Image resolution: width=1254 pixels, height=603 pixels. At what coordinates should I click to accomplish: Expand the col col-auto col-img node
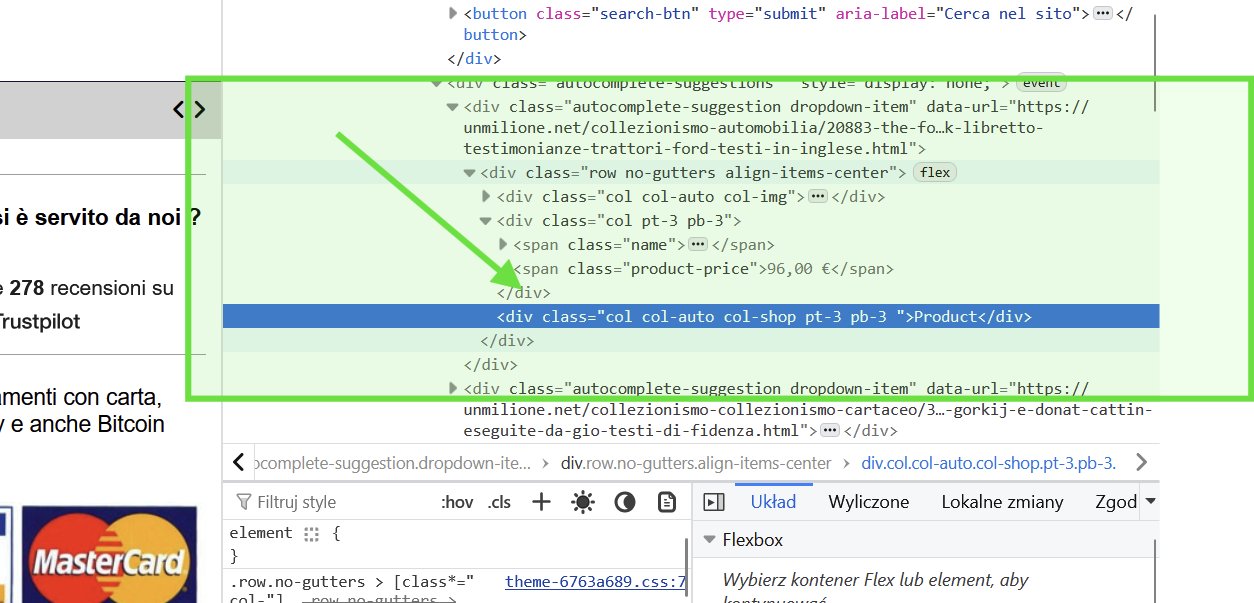click(486, 197)
